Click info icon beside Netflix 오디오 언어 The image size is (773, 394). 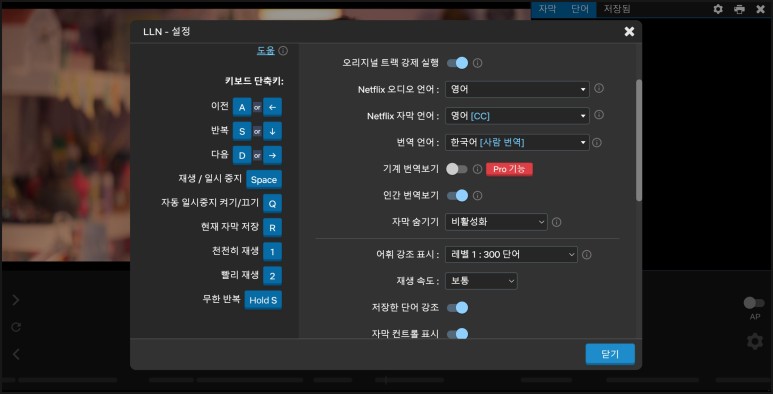598,89
